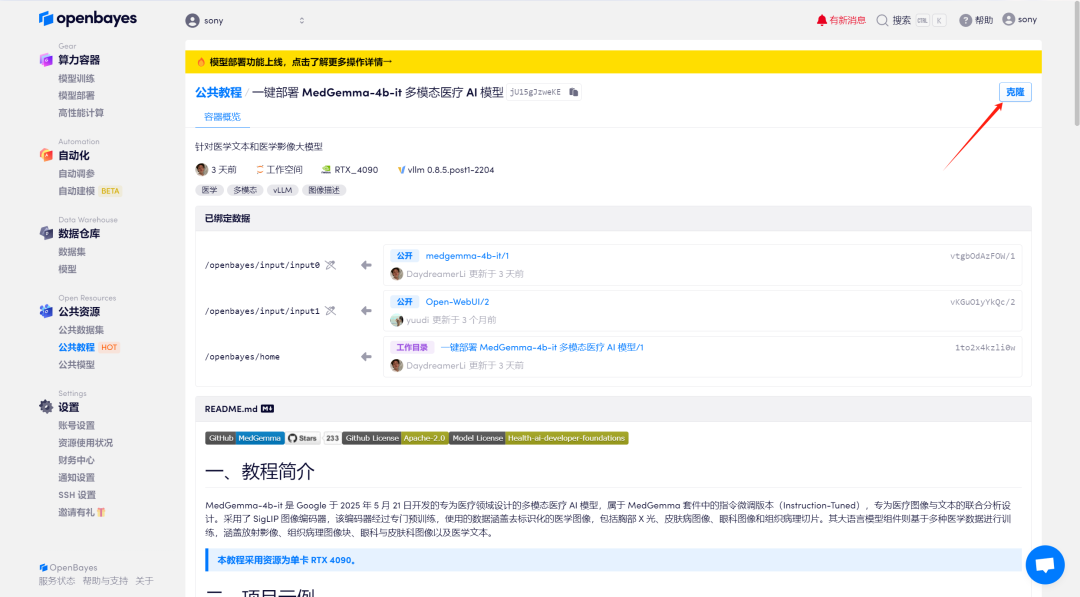The height and width of the screenshot is (597, 1080).
Task: Open 账号设置 in the sidebar
Action: point(76,426)
